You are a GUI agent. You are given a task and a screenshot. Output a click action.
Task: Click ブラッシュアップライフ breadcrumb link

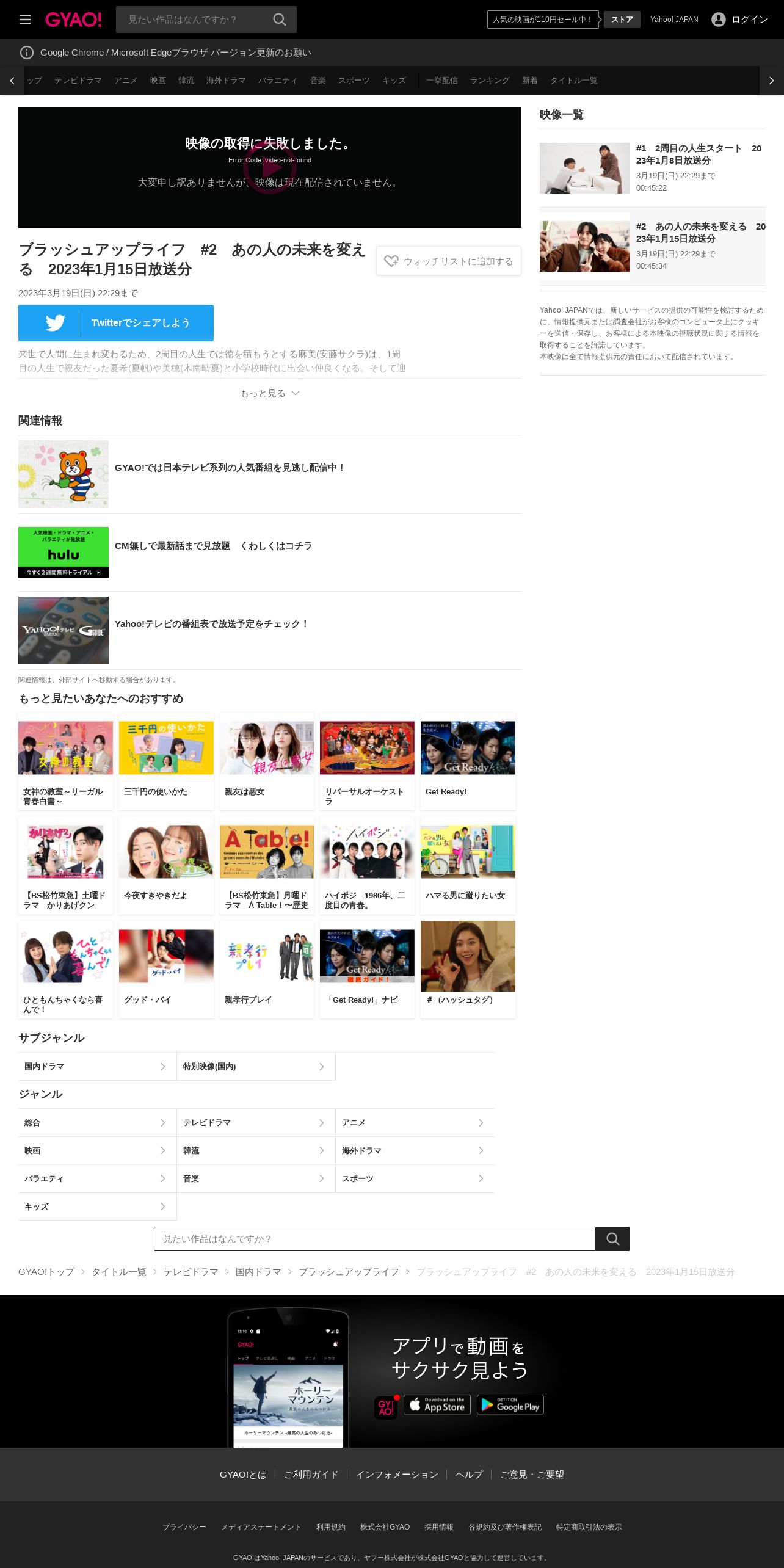(348, 1272)
